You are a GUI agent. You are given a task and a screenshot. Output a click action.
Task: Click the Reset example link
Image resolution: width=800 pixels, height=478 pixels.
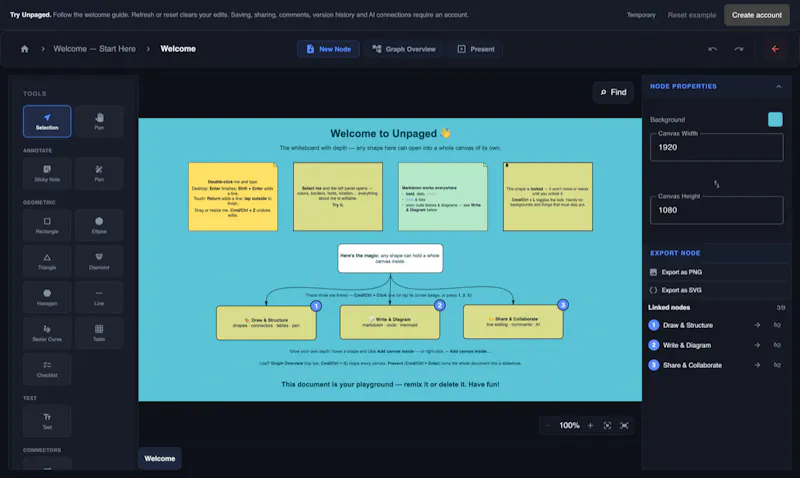691,15
